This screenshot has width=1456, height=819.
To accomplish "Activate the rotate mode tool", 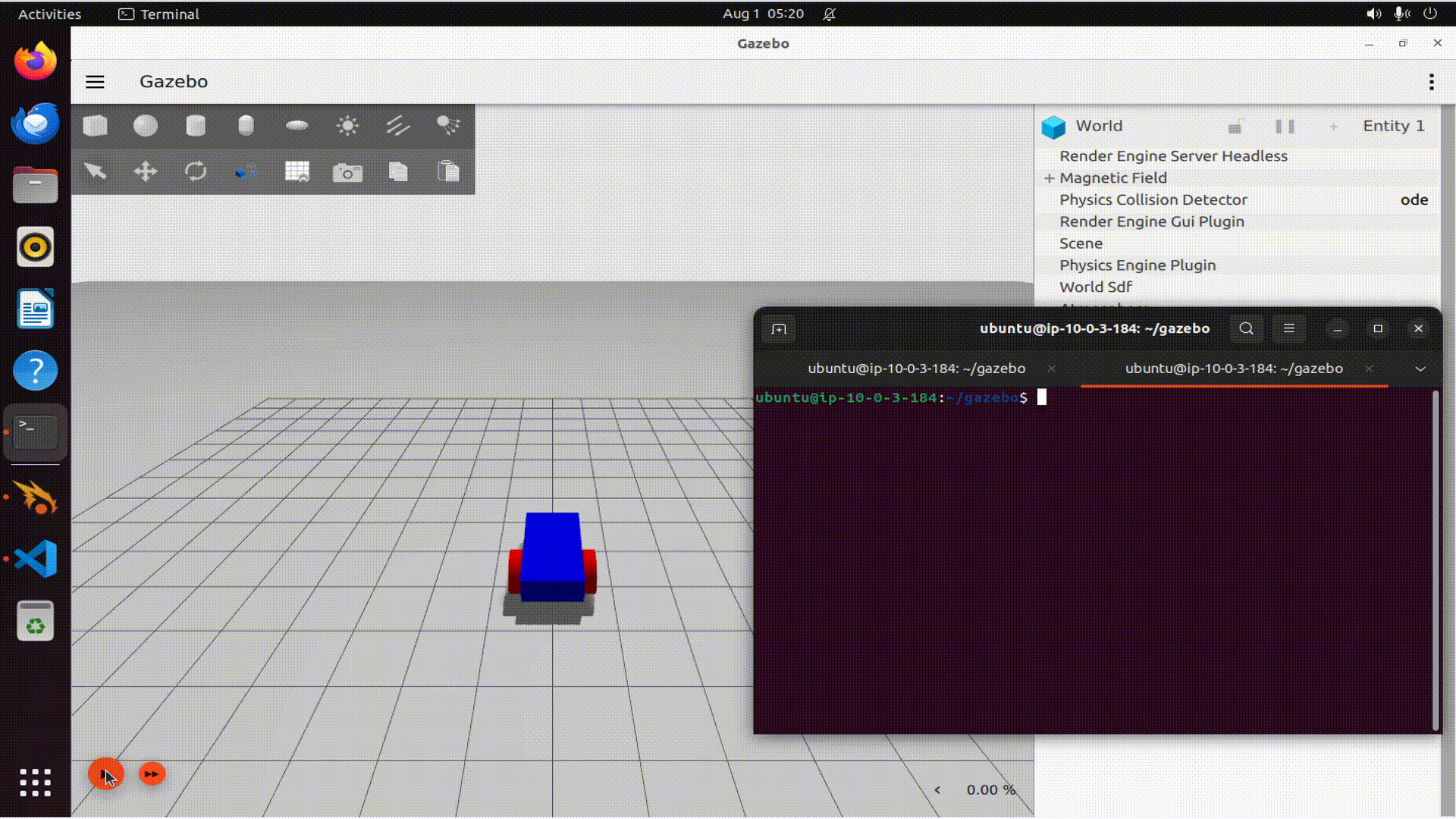I will (x=196, y=171).
